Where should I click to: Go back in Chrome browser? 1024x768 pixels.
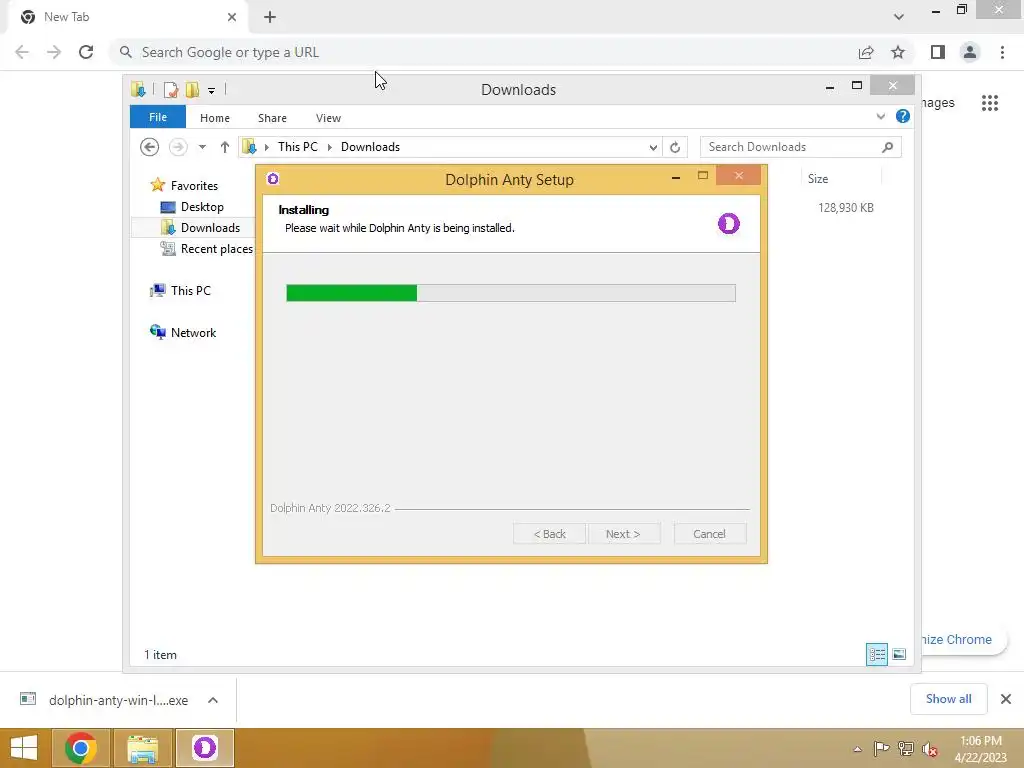coord(22,52)
